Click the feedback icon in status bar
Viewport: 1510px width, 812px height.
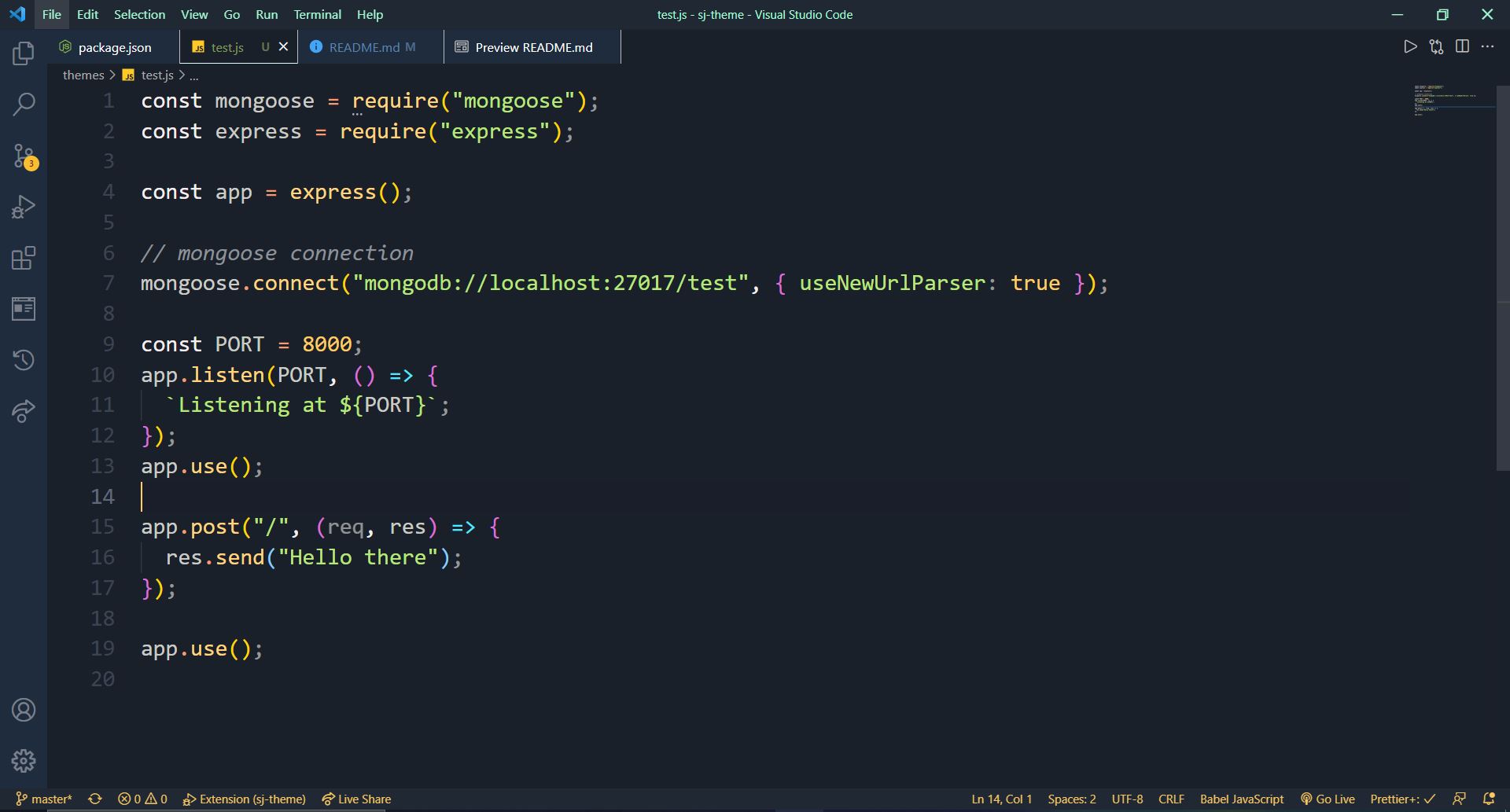point(1459,799)
